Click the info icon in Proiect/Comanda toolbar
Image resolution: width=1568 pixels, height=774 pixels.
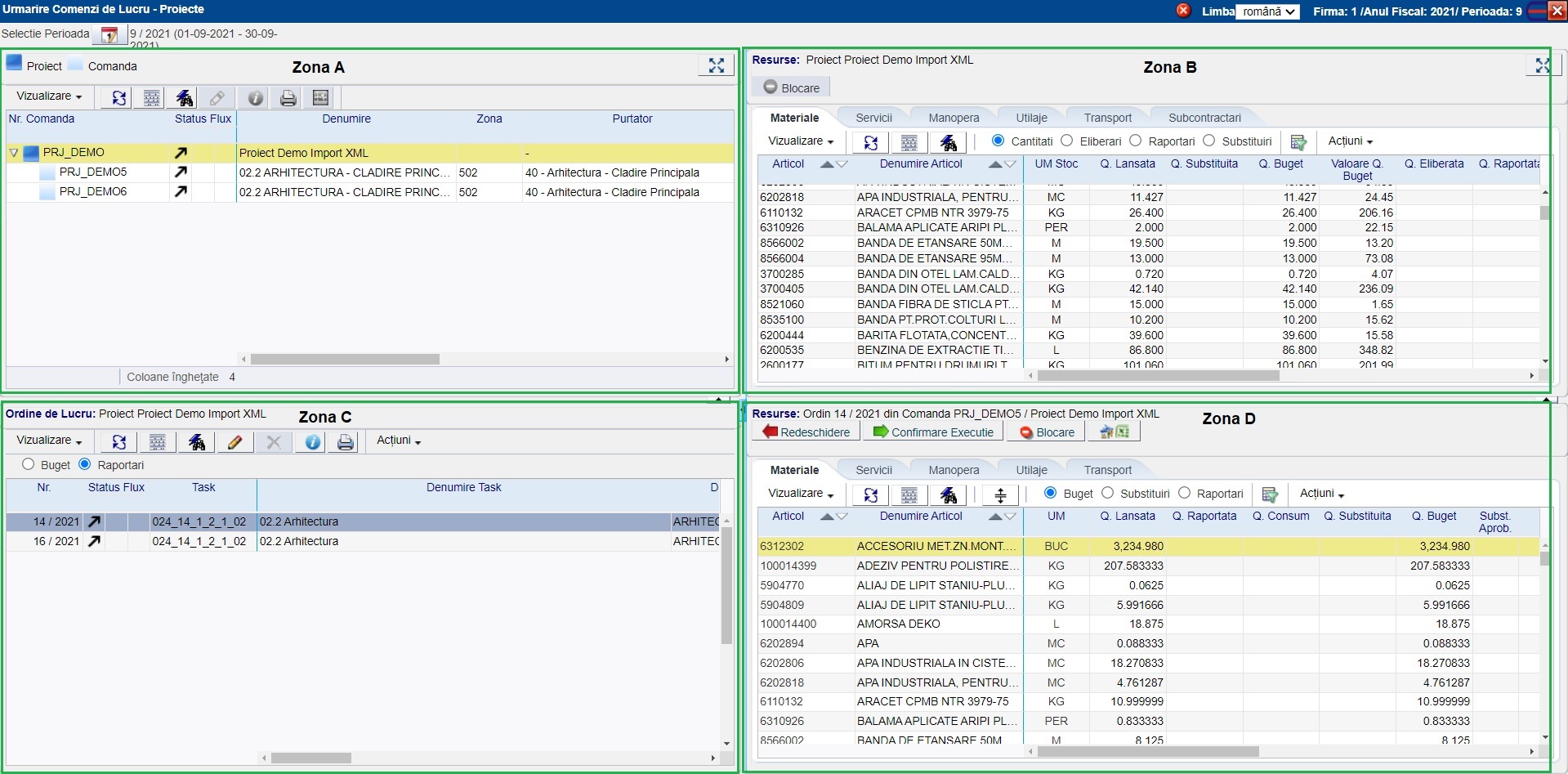point(255,98)
